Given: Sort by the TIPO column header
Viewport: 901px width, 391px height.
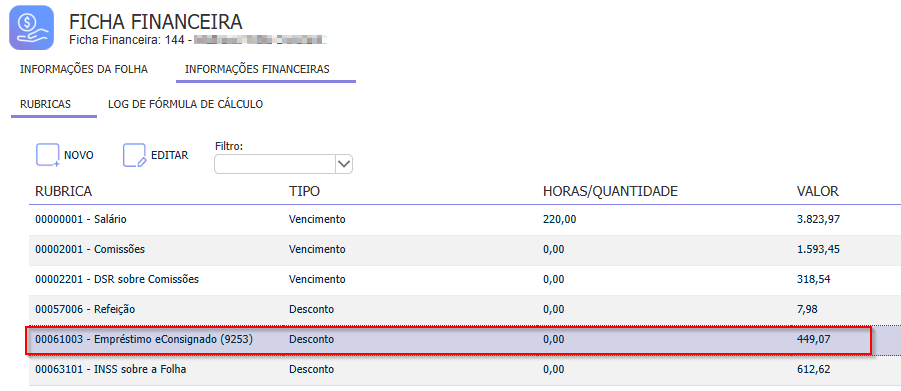Looking at the screenshot, I should pos(304,191).
